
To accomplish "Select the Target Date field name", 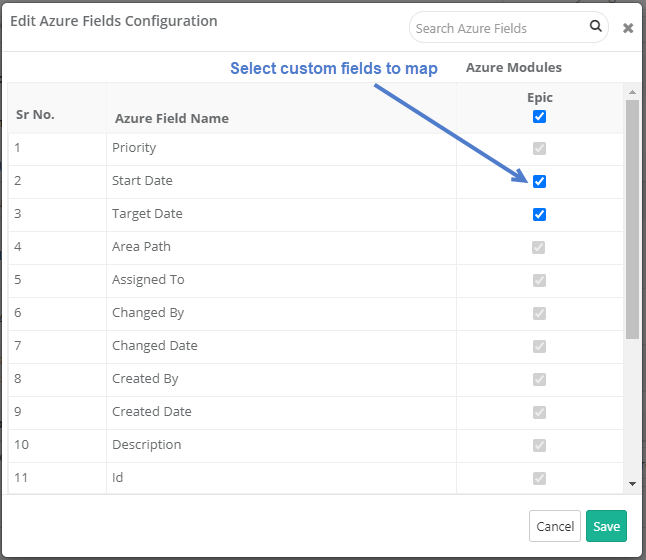I will (x=147, y=213).
